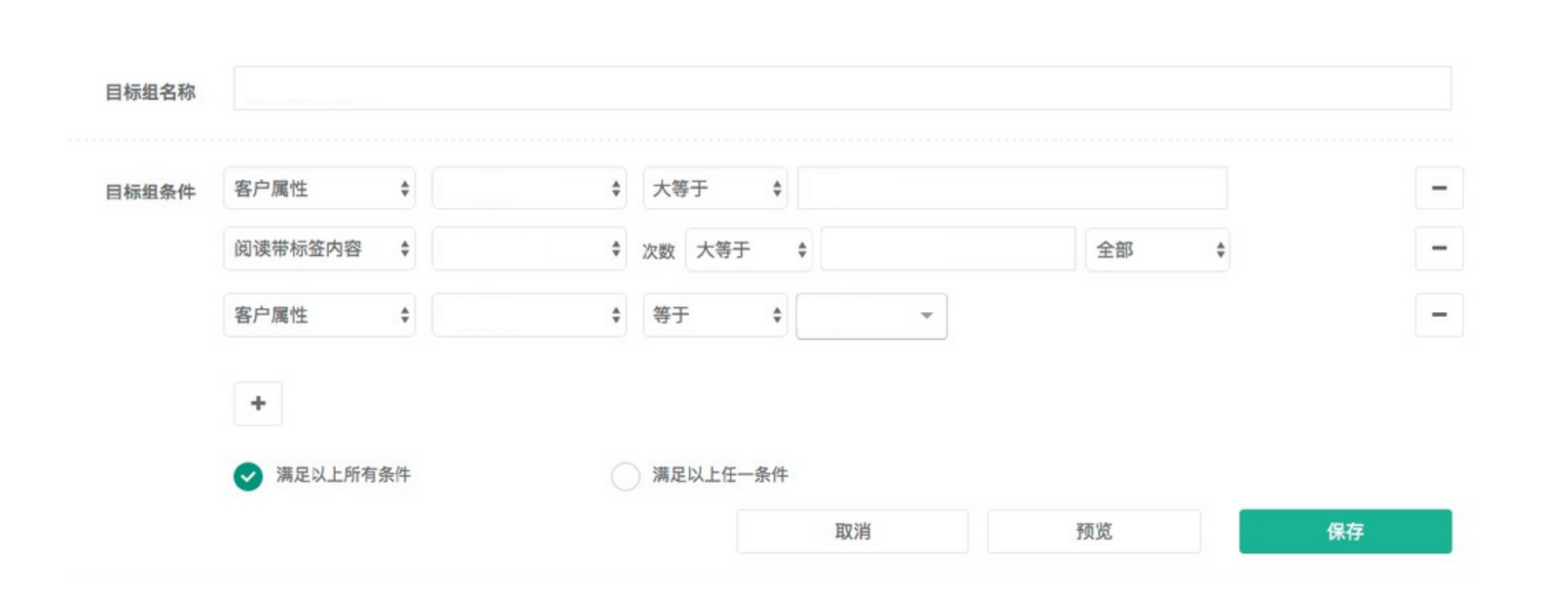Open the empty value combo box after 等于
Viewport: 1568px width, 611px height.
pyautogui.click(x=871, y=315)
